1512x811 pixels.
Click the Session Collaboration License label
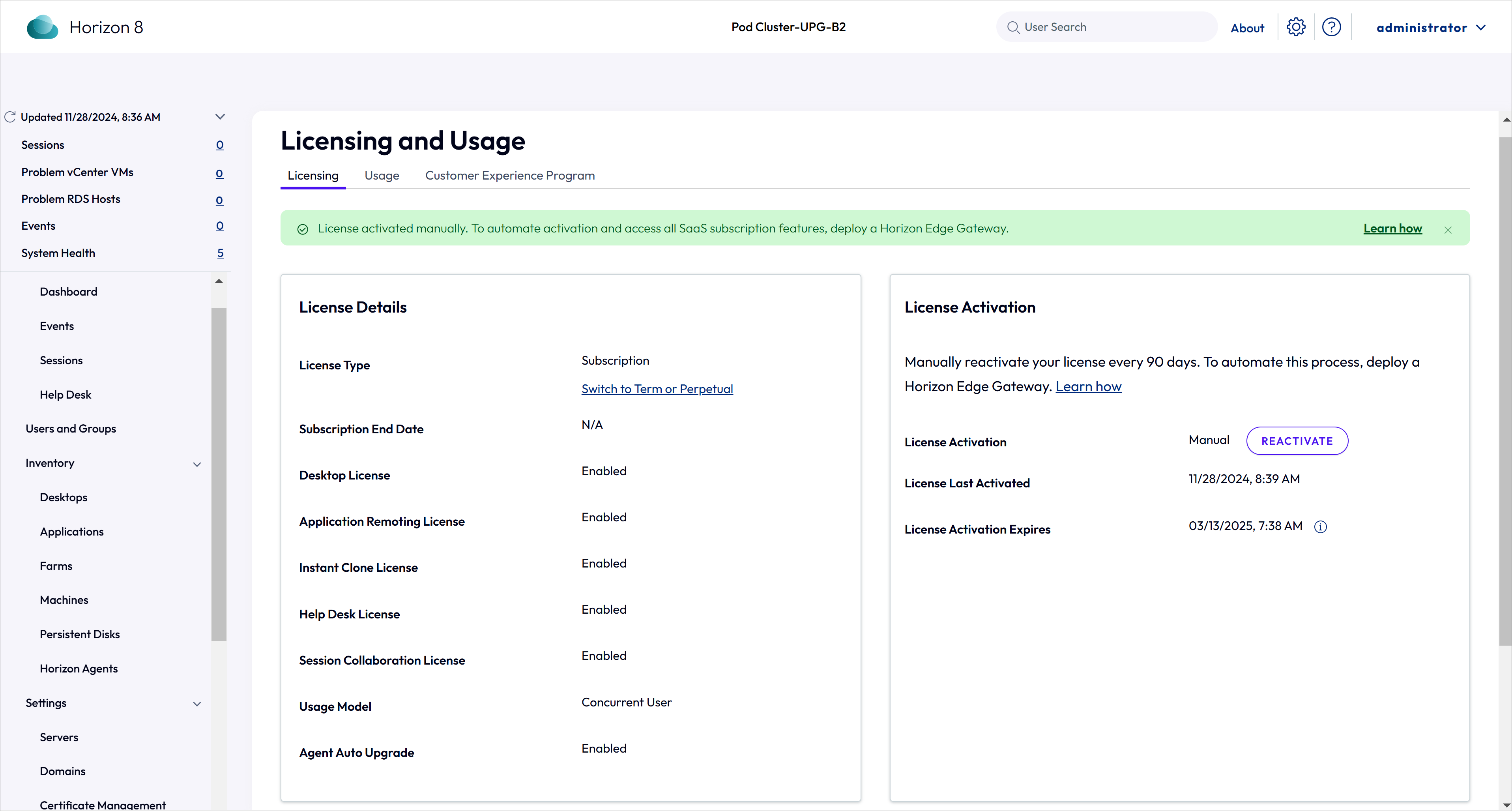[382, 661]
